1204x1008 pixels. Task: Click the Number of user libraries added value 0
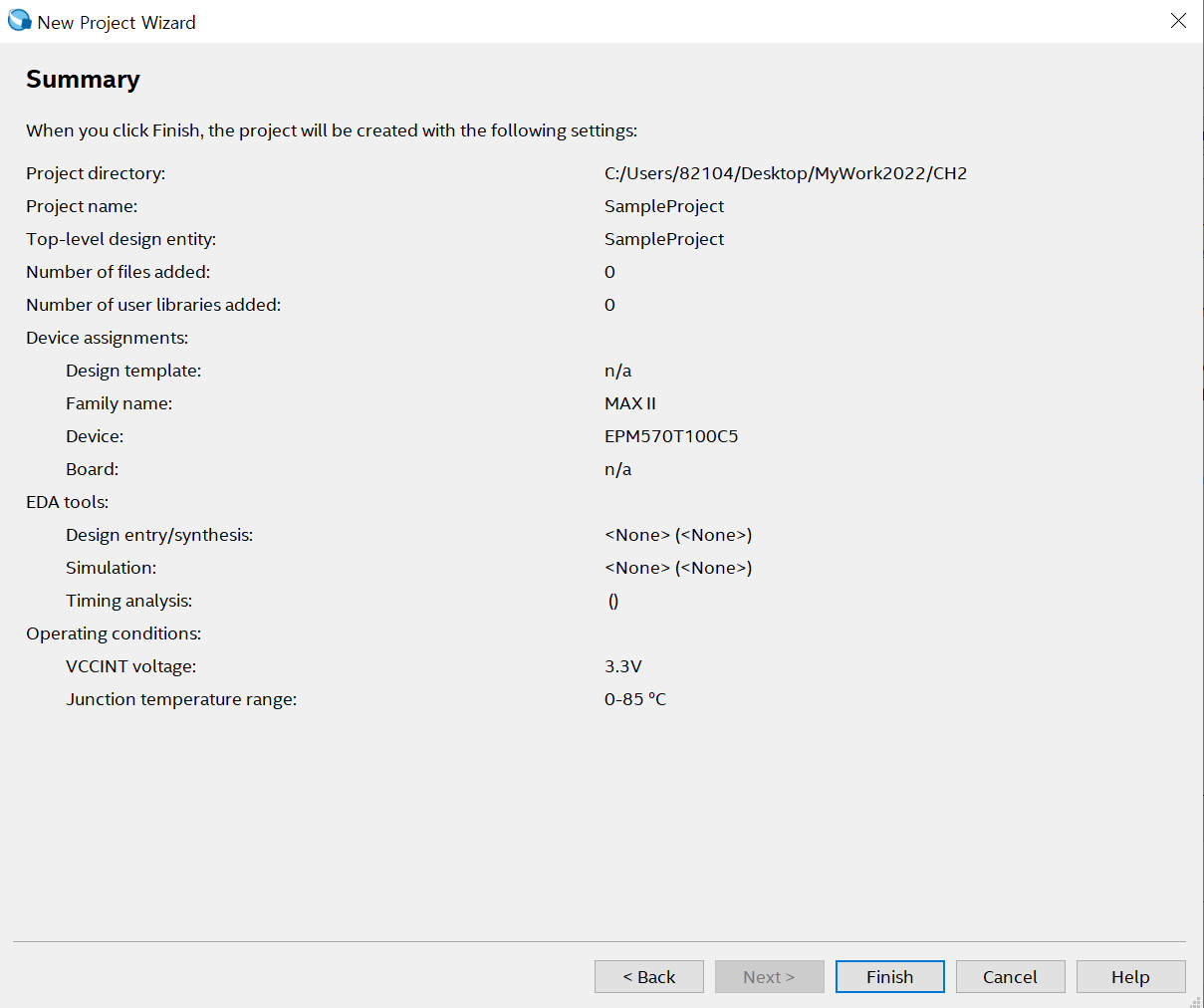coord(609,305)
